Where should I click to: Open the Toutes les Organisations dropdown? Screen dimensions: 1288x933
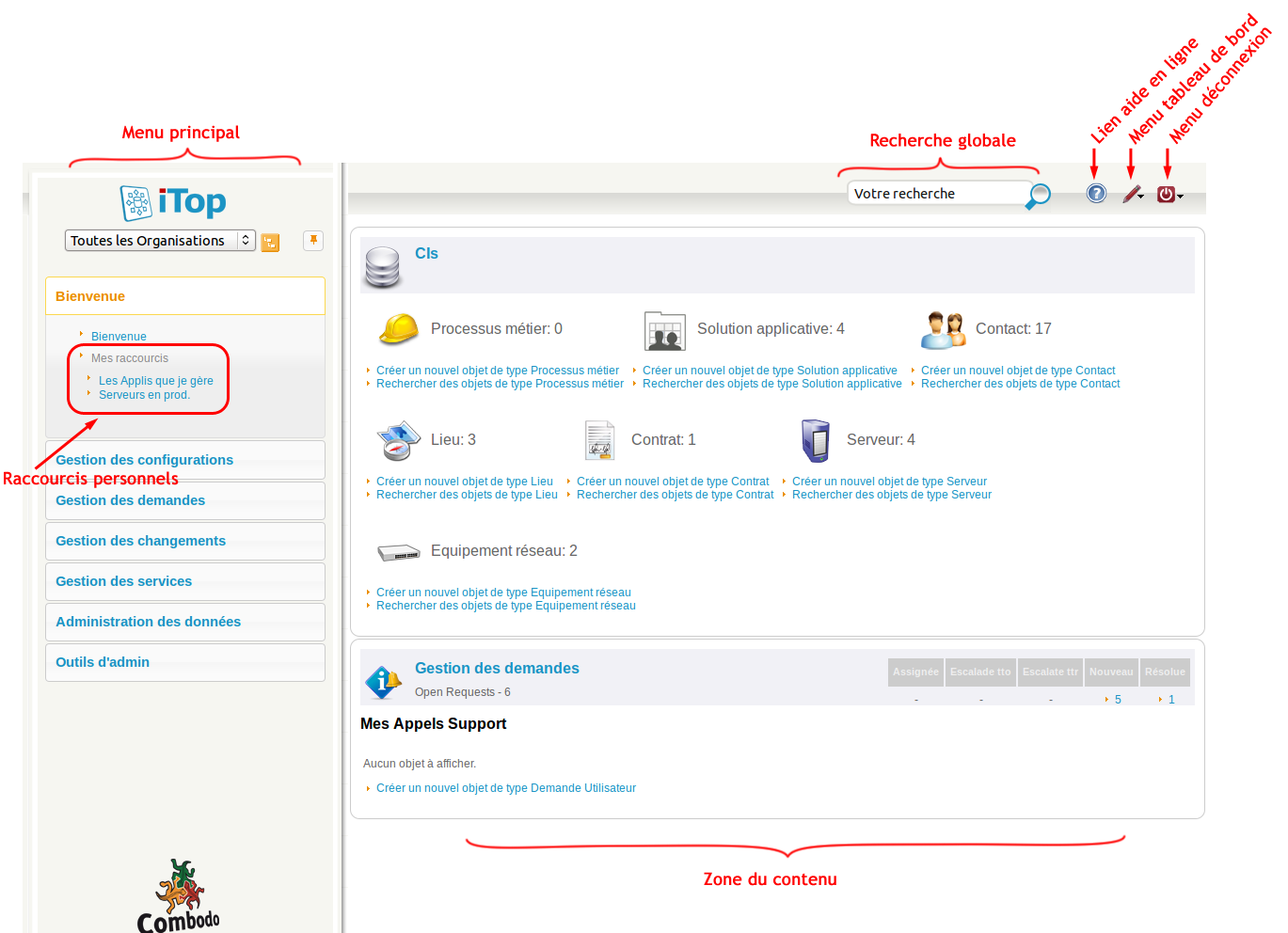click(x=160, y=241)
